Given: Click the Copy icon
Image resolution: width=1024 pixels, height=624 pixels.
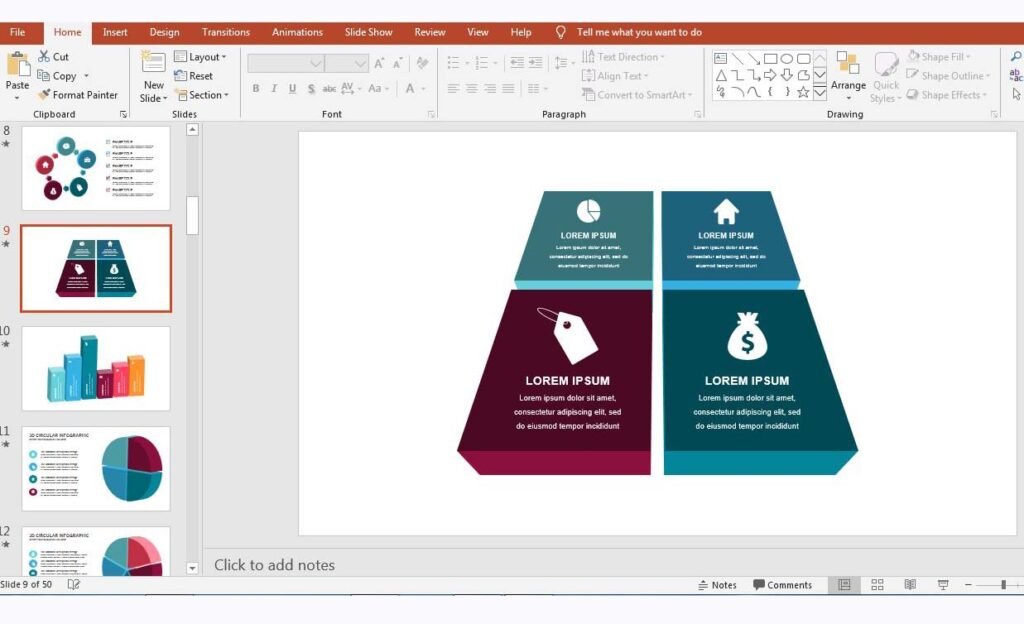Looking at the screenshot, I should coord(43,76).
